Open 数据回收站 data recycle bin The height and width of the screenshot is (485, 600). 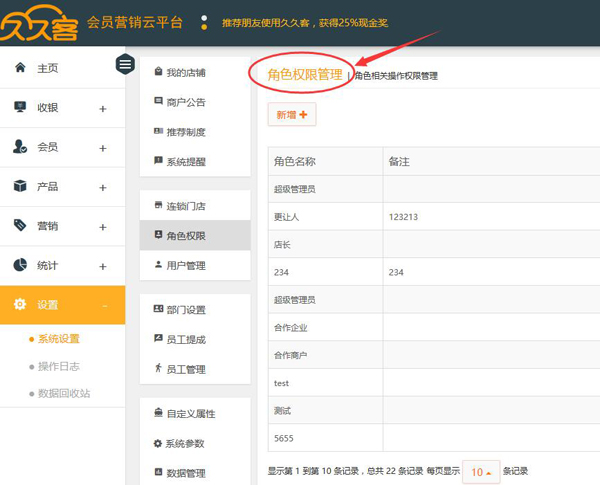pyautogui.click(x=63, y=393)
